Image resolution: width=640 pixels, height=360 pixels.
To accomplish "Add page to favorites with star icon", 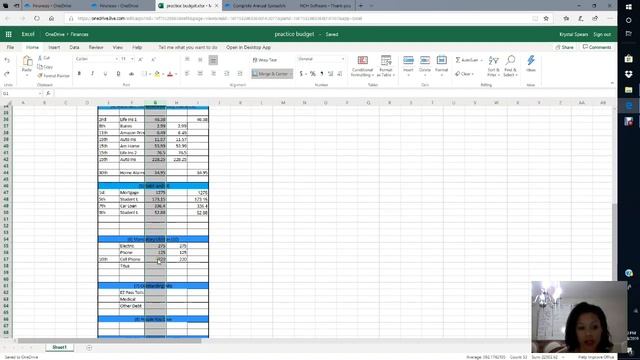I will 546,18.
